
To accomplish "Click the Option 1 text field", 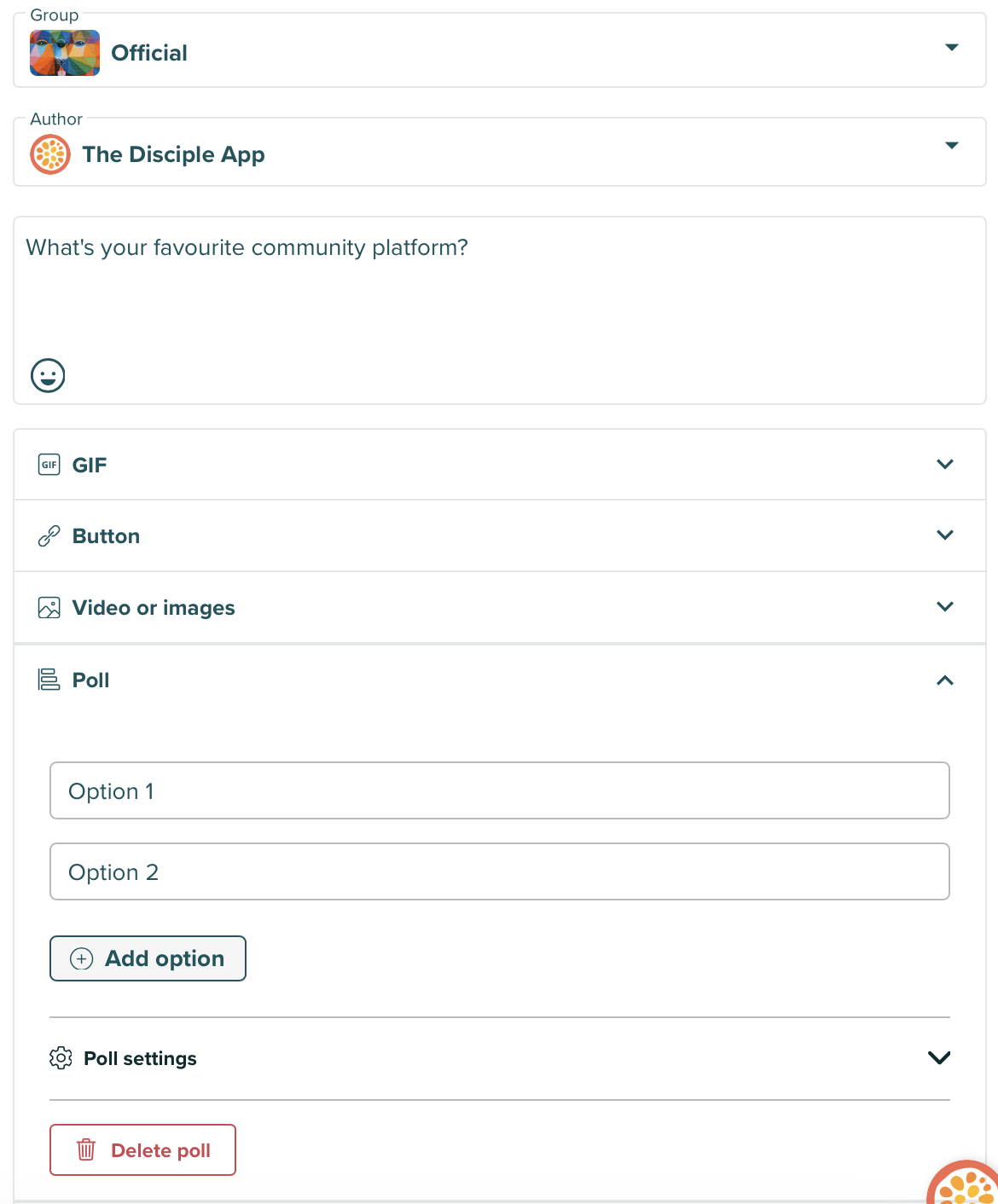I will tap(500, 790).
